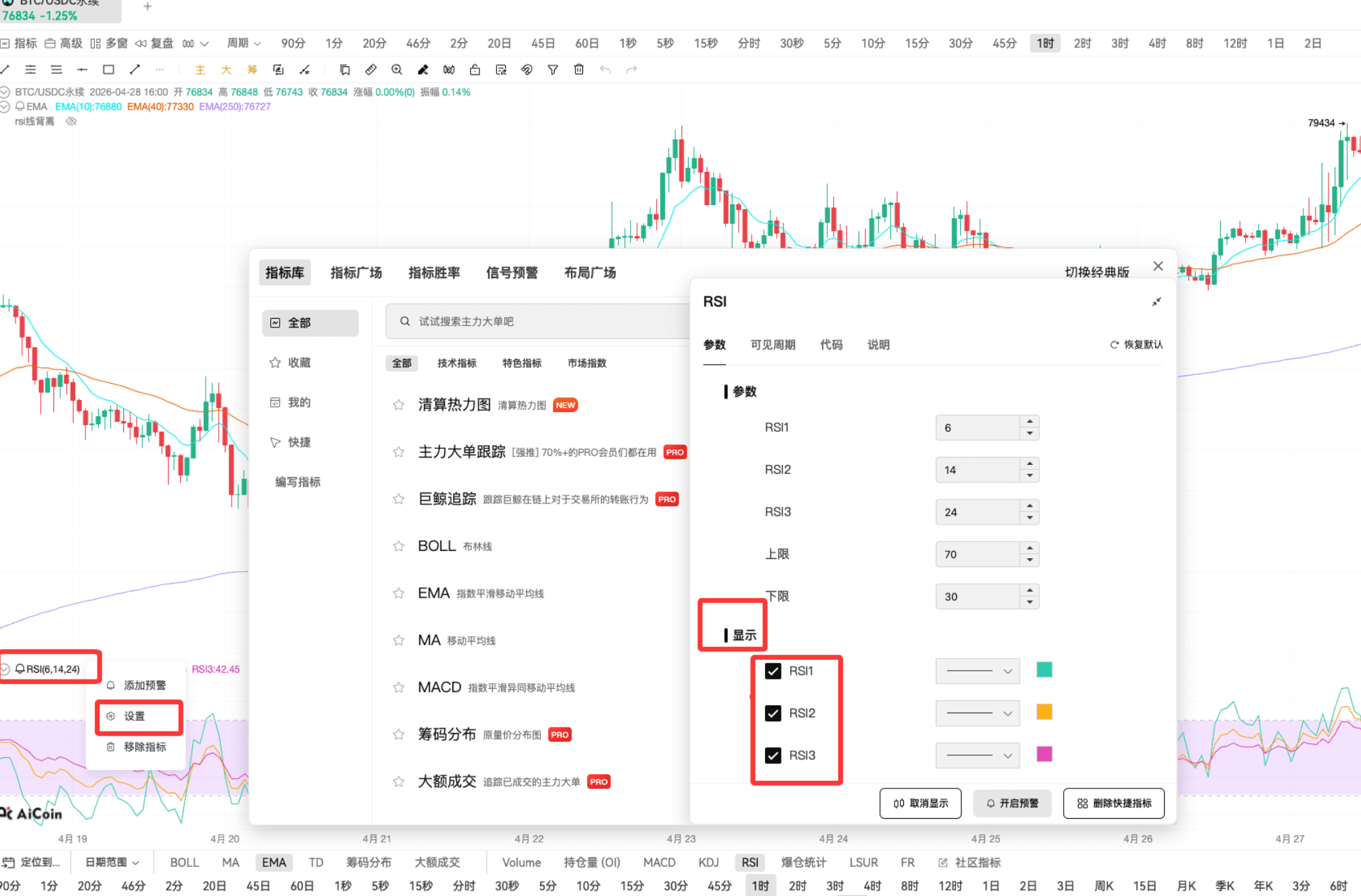1361x896 pixels.
Task: Click the 恢复默认 reset button
Action: pos(1136,344)
